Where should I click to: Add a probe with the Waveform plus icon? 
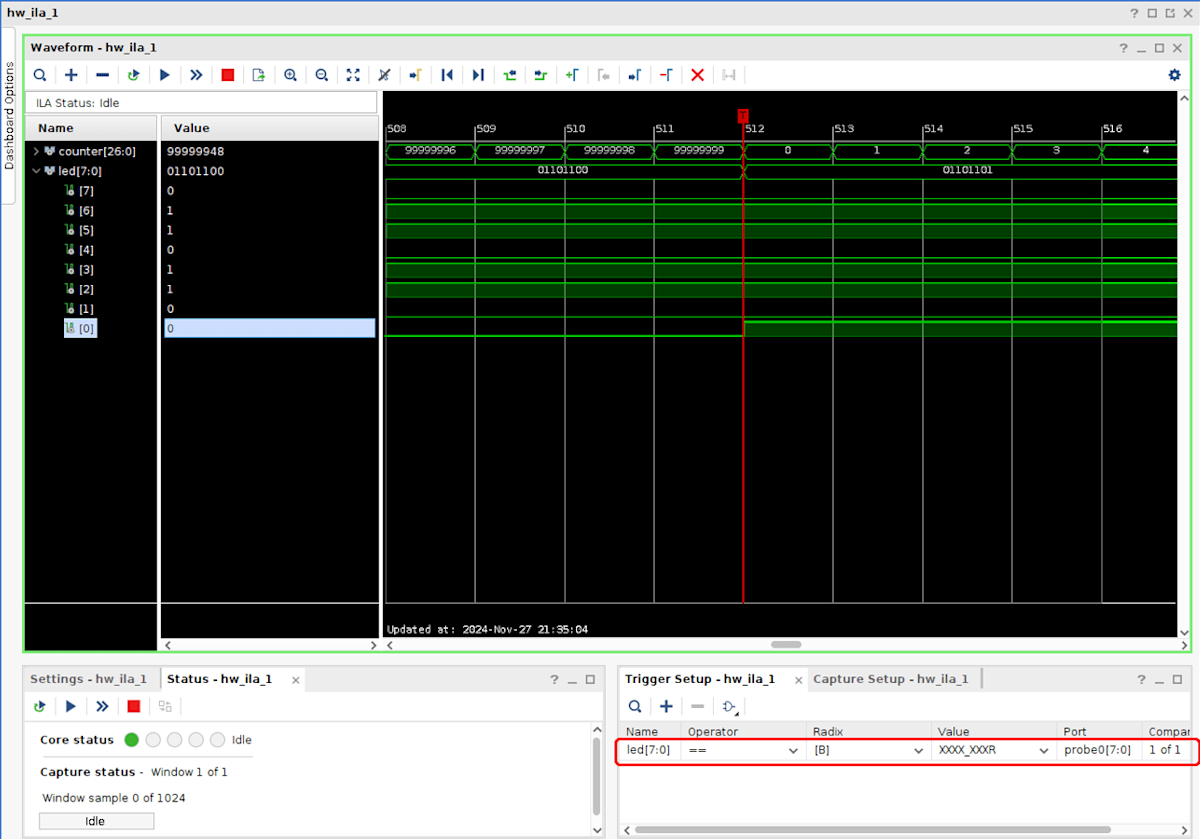click(71, 75)
